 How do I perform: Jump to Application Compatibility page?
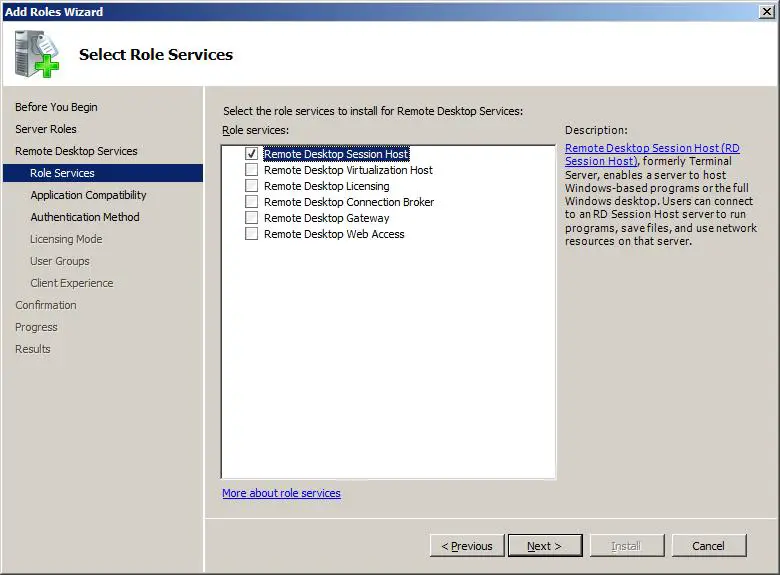click(88, 195)
